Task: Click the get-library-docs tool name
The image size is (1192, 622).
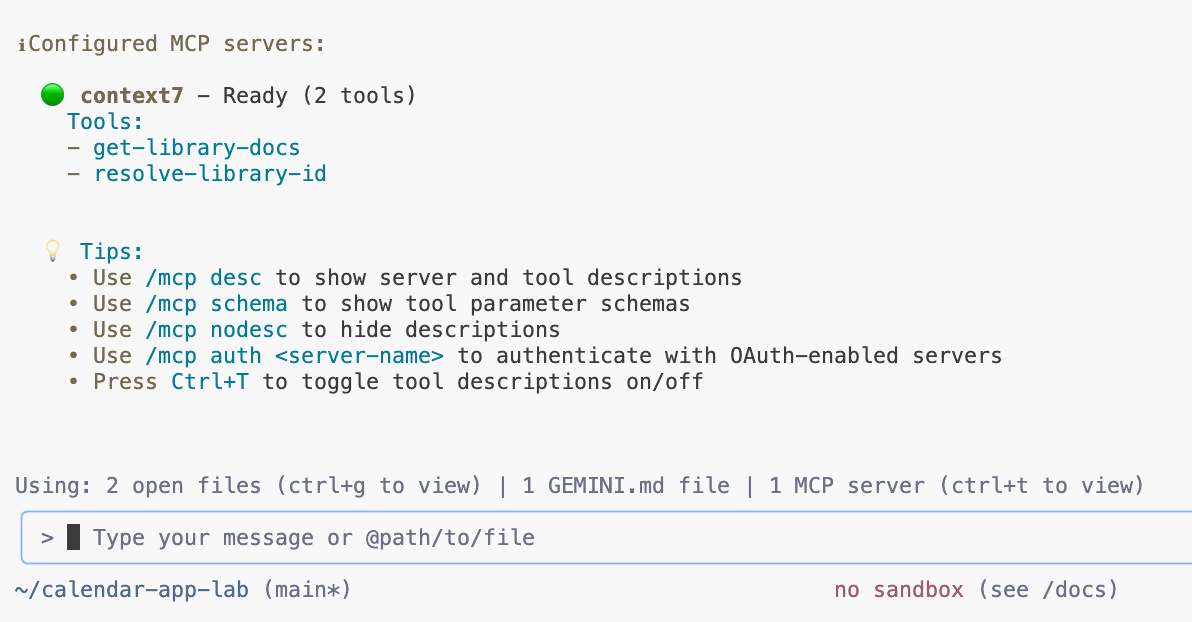Action: point(197,148)
